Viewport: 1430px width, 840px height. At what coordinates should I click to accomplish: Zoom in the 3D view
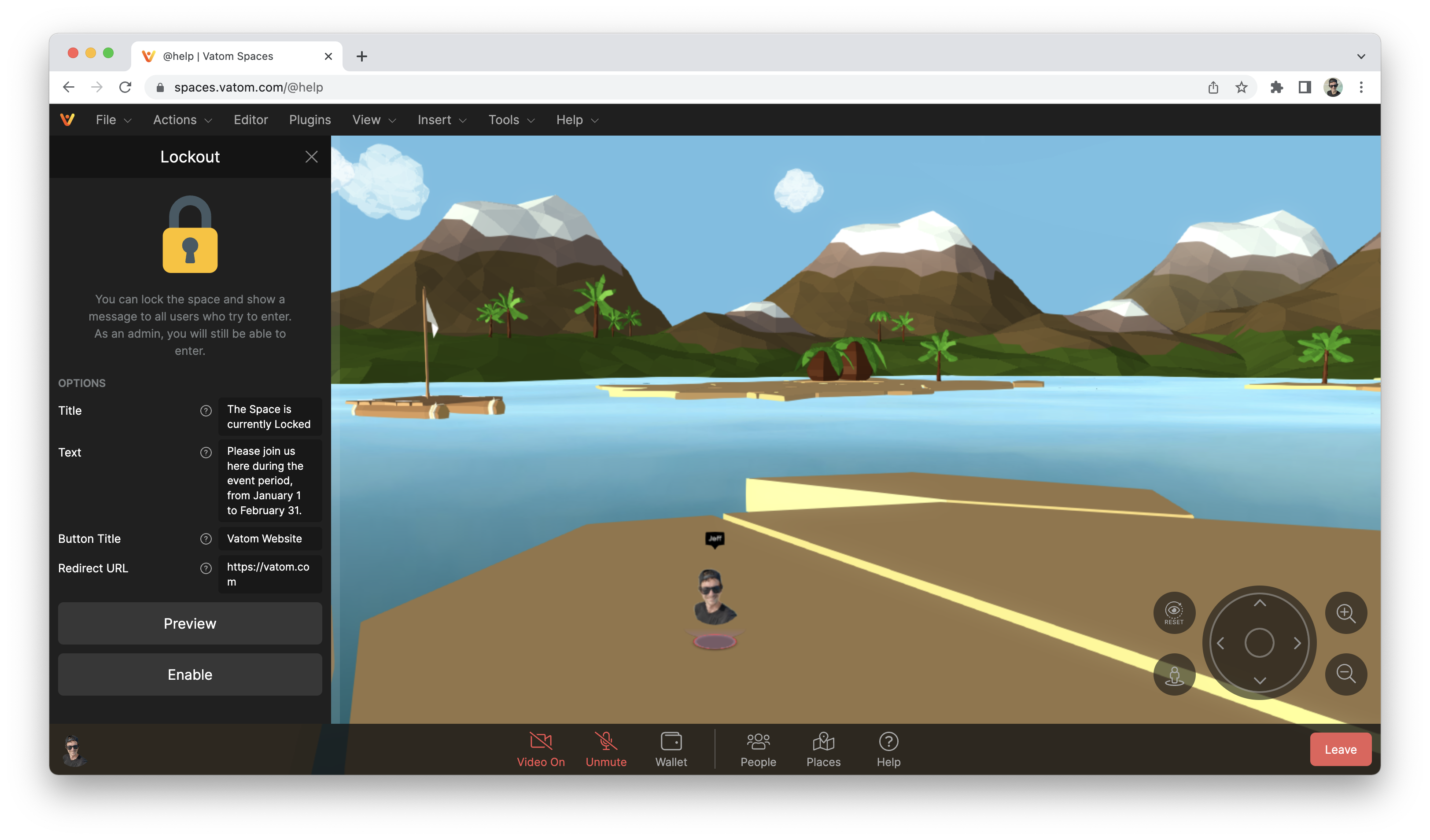click(1346, 613)
